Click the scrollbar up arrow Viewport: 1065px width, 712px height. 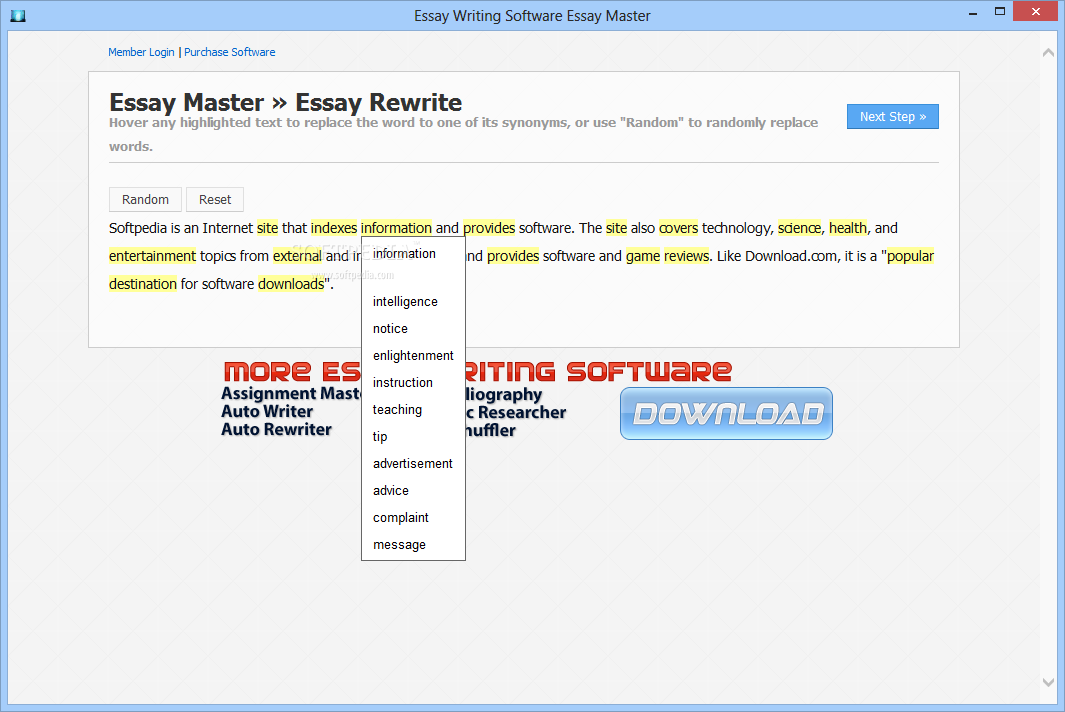(x=1048, y=52)
